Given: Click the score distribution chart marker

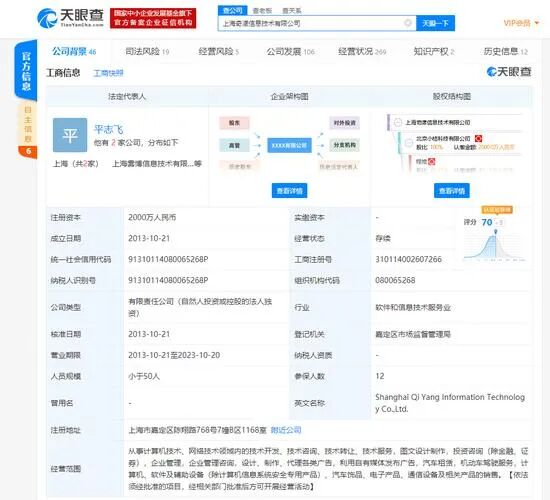Looking at the screenshot, I should [496, 232].
